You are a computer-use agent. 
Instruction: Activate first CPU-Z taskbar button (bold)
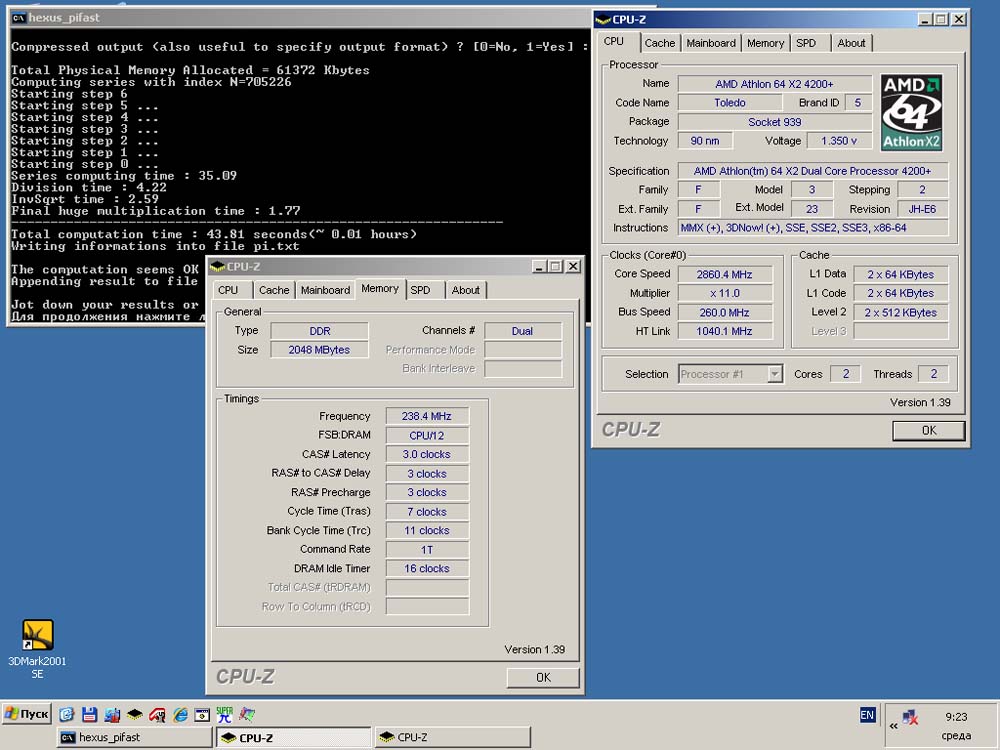click(x=293, y=738)
